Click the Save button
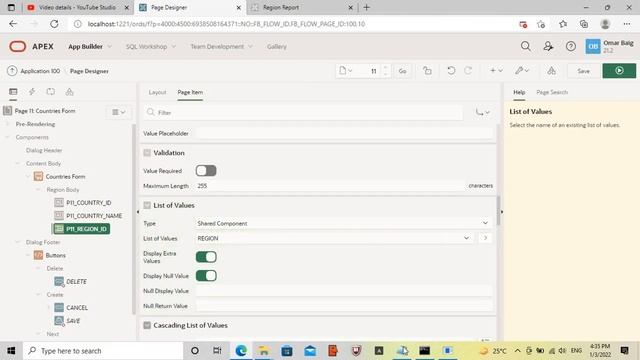This screenshot has height=360, width=640. pos(584,71)
